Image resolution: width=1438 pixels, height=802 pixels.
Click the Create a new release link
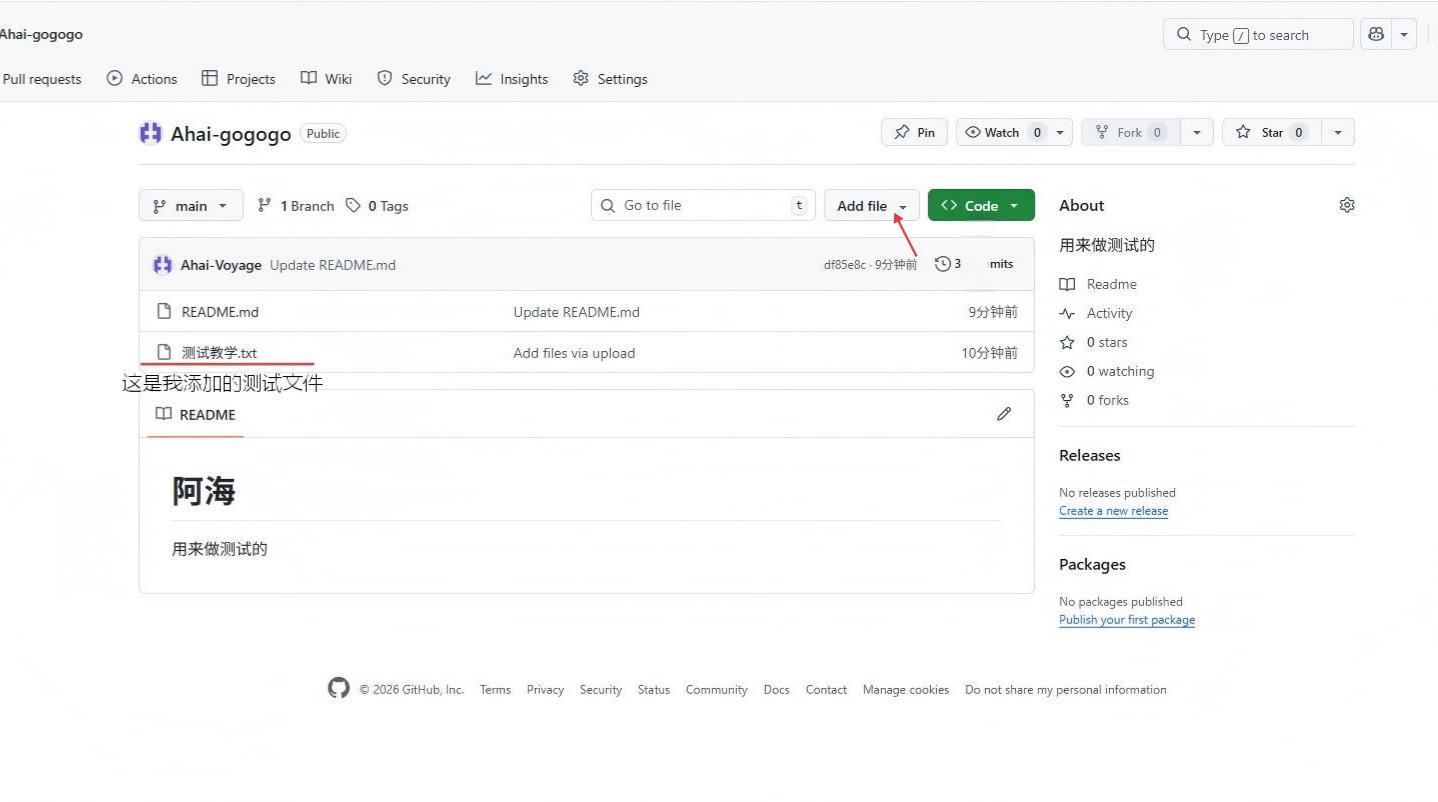click(x=1113, y=511)
